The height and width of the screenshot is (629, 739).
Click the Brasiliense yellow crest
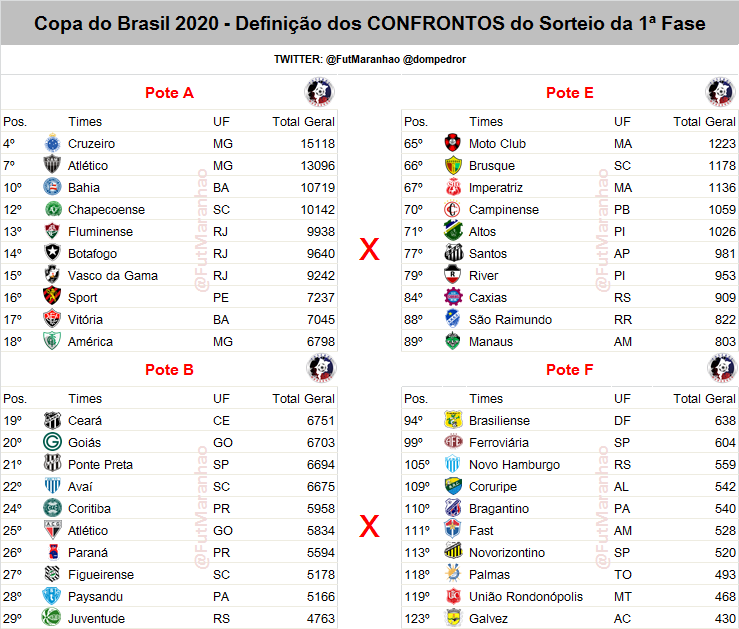[453, 420]
